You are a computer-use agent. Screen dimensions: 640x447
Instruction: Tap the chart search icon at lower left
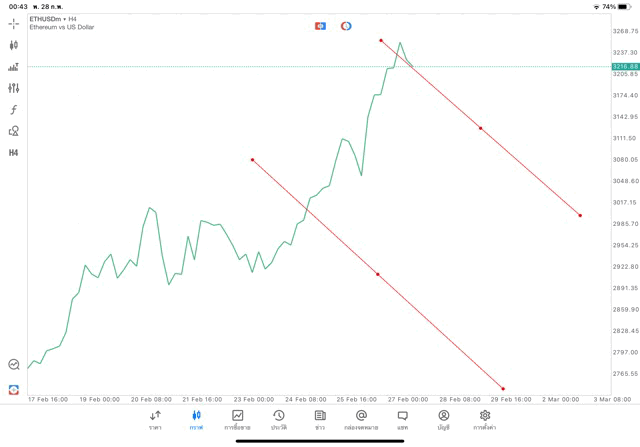coord(14,365)
